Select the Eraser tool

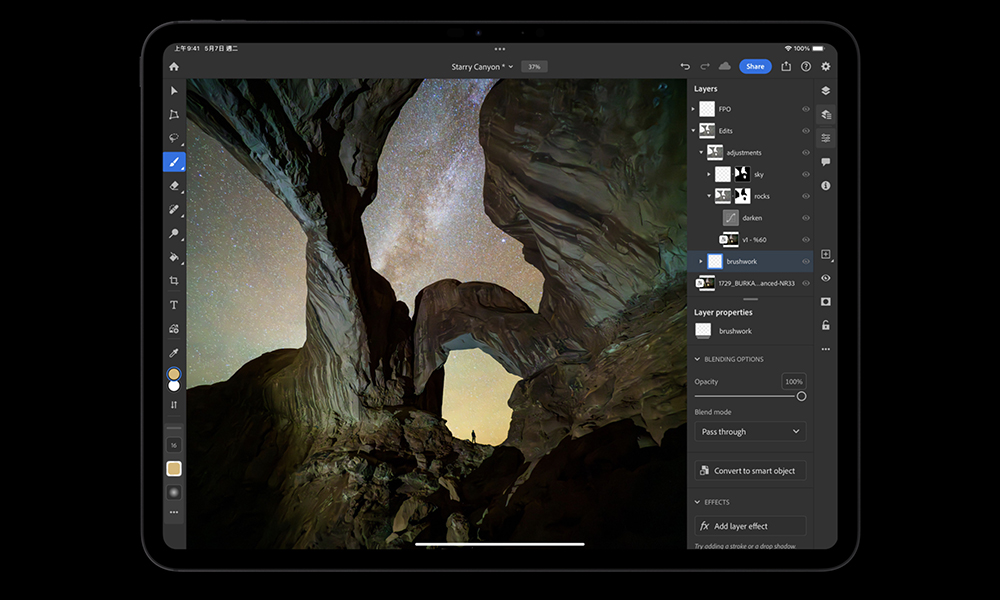point(174,186)
